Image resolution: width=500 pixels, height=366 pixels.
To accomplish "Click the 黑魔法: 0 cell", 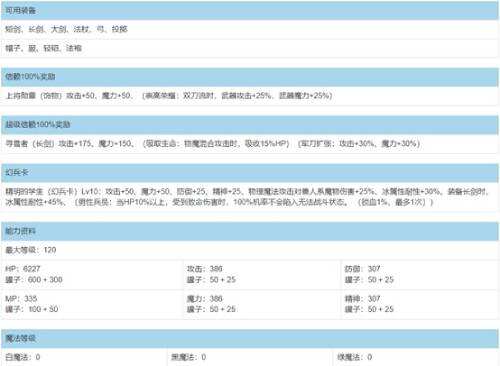I will point(250,357).
